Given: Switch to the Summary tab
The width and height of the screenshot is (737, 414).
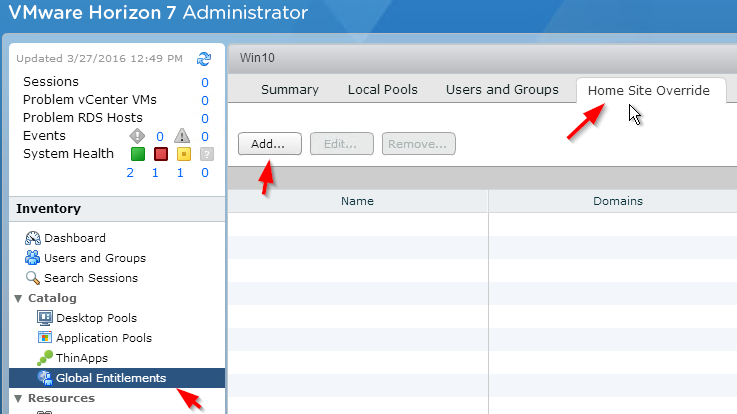Looking at the screenshot, I should pyautogui.click(x=290, y=89).
